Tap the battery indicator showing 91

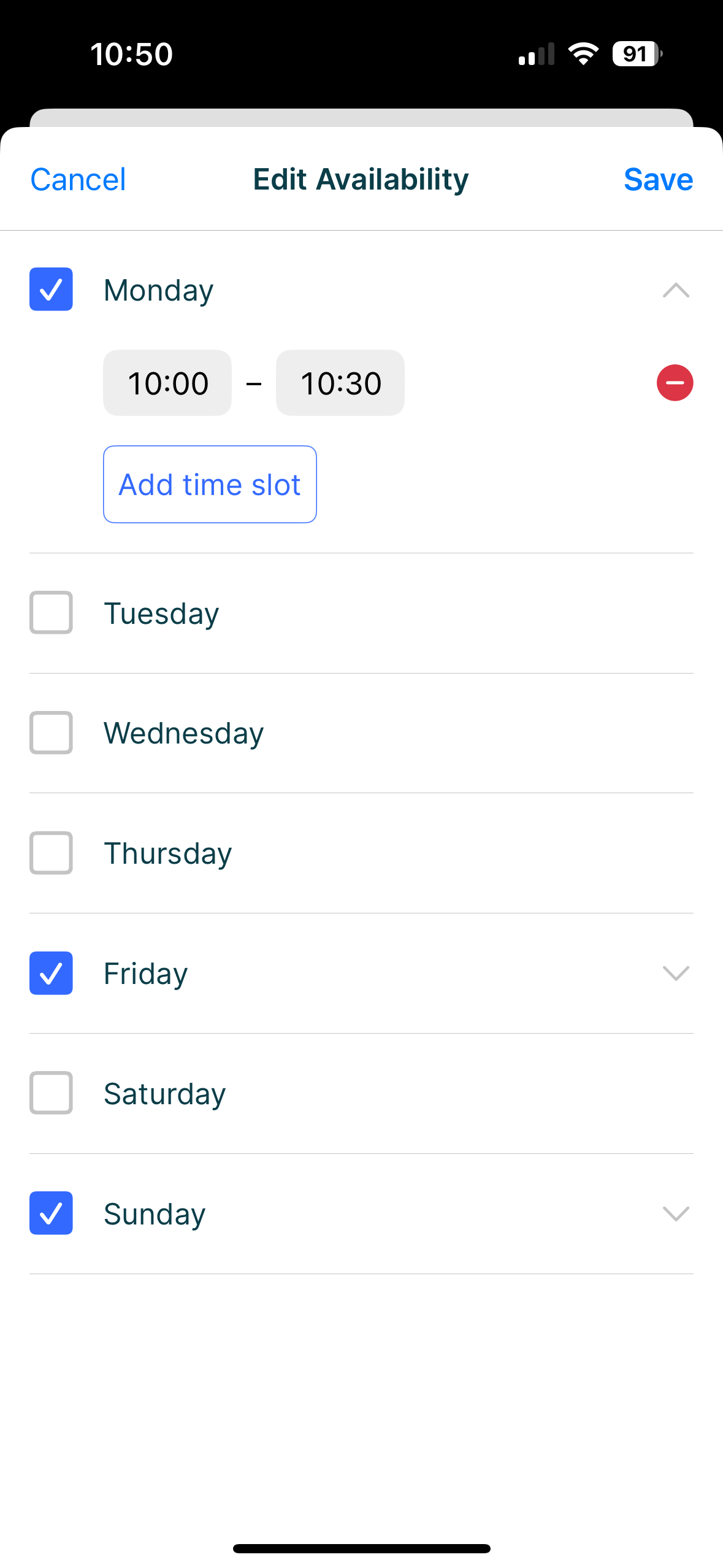pos(637,54)
